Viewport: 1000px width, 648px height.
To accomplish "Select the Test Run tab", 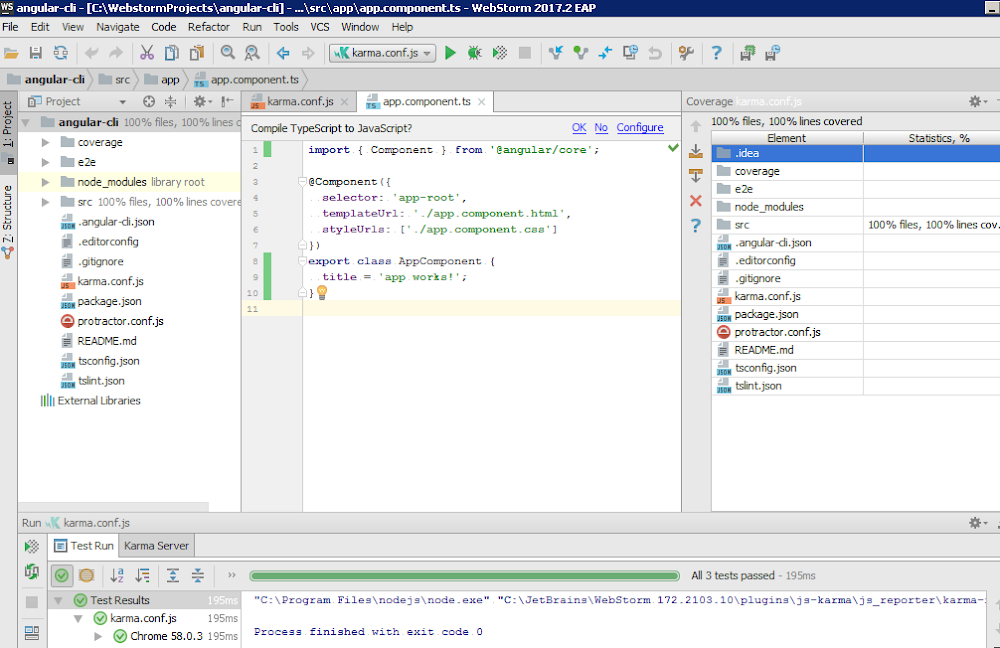I will click(84, 546).
